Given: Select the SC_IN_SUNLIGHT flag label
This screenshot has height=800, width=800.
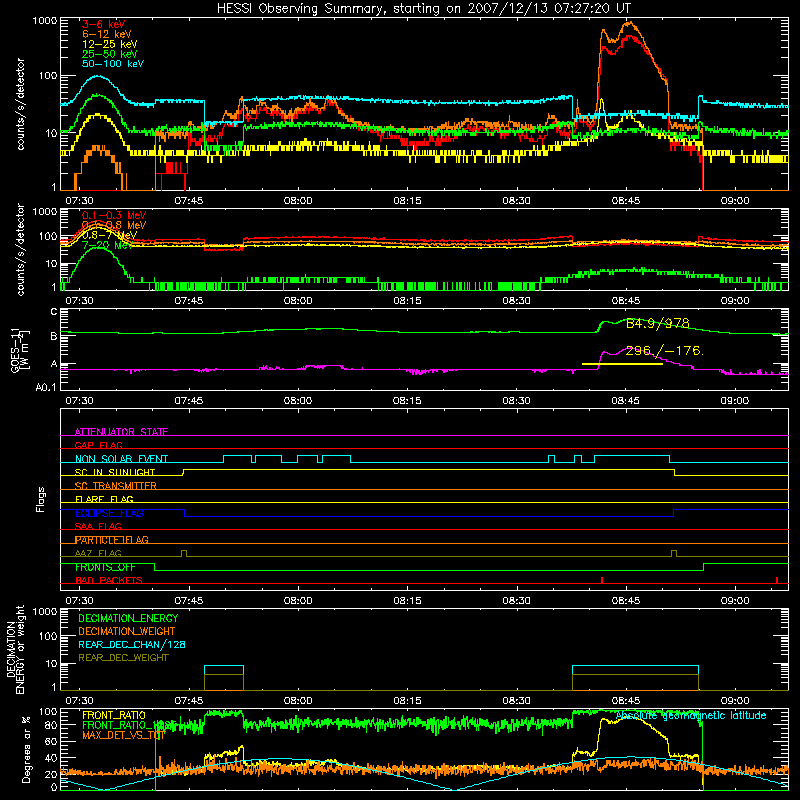Looking at the screenshot, I should coord(115,472).
